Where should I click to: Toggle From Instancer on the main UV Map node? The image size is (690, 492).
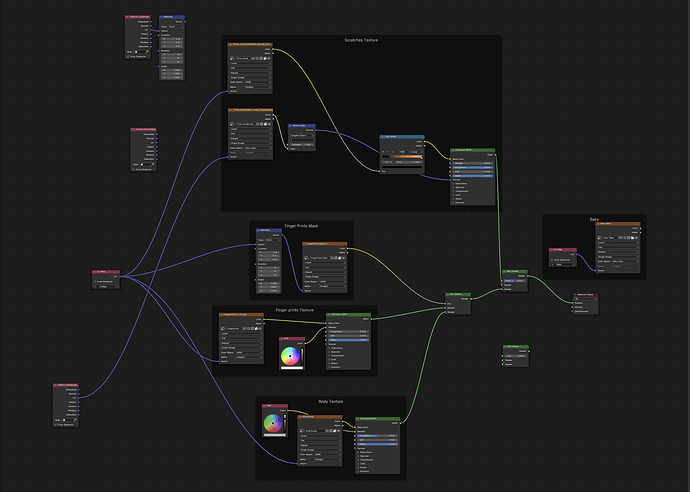tap(95, 282)
